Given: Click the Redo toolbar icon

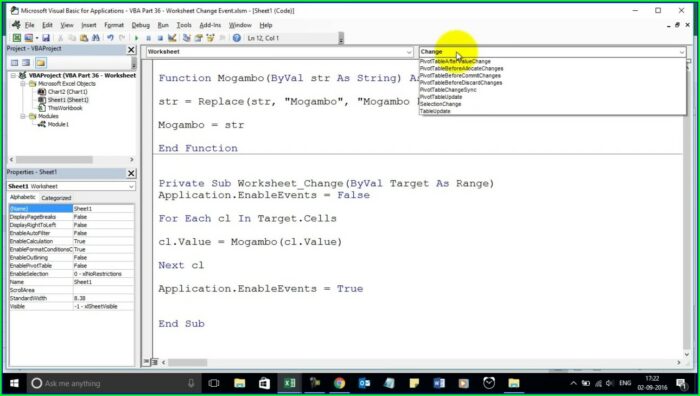Looking at the screenshot, I should [122, 38].
